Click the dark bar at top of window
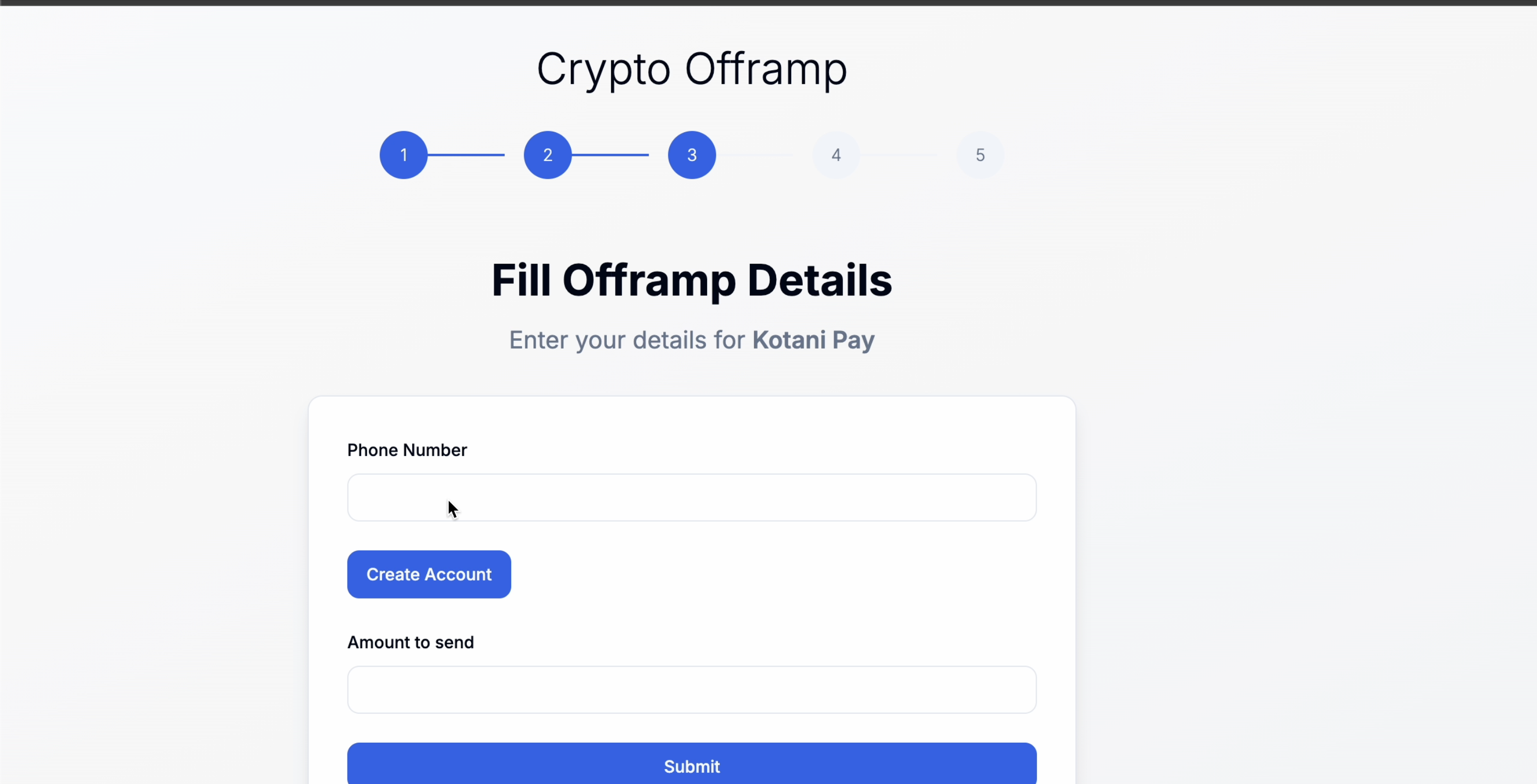The height and width of the screenshot is (784, 1537). [x=768, y=3]
